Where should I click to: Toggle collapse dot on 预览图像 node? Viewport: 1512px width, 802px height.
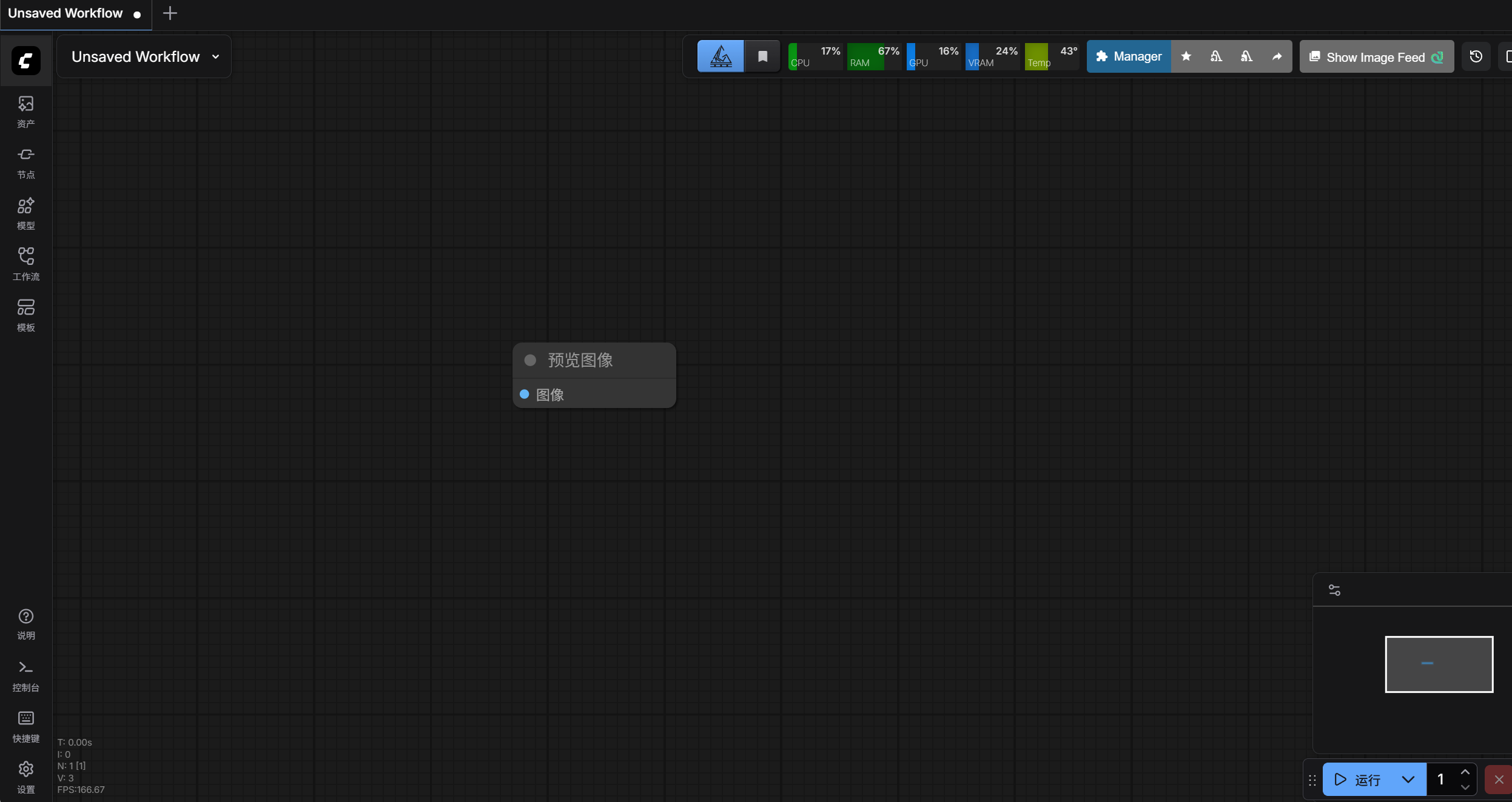point(530,360)
